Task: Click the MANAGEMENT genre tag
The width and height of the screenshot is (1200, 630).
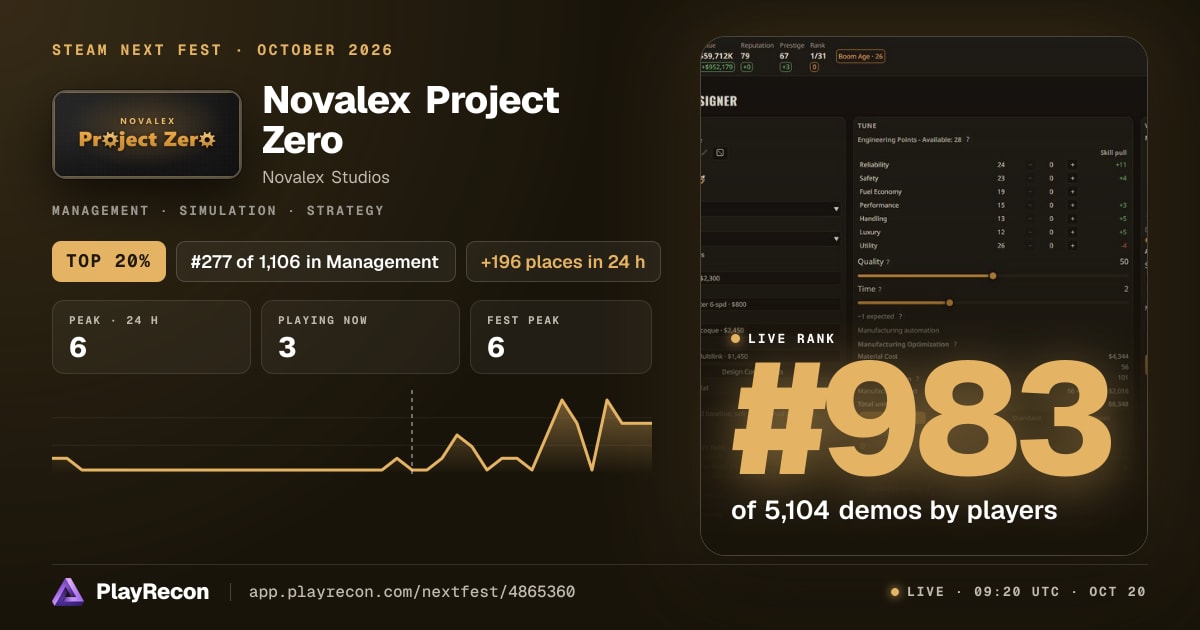Action: click(100, 211)
